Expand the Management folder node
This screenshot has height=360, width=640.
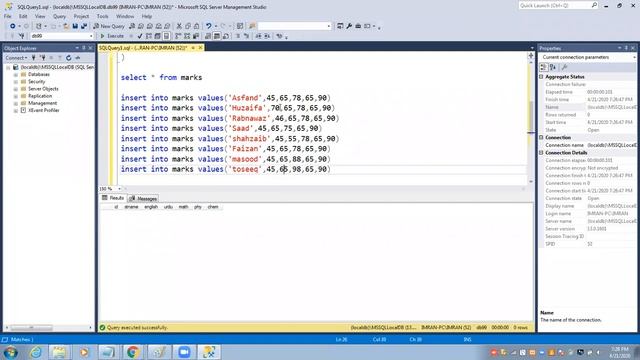point(16,103)
